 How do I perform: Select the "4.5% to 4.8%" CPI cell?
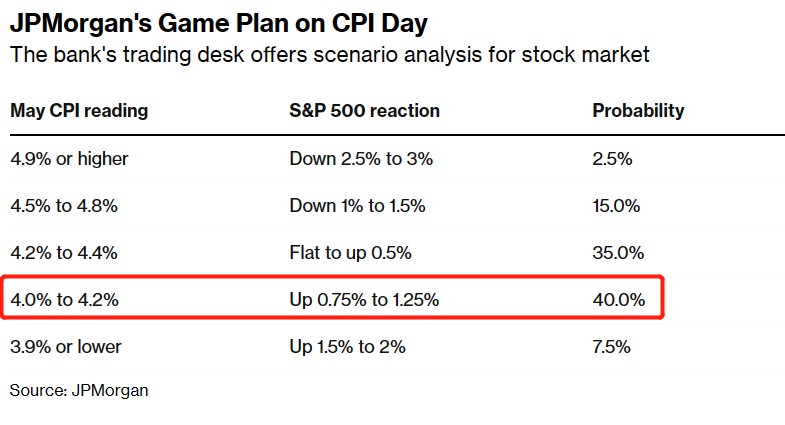click(x=64, y=206)
